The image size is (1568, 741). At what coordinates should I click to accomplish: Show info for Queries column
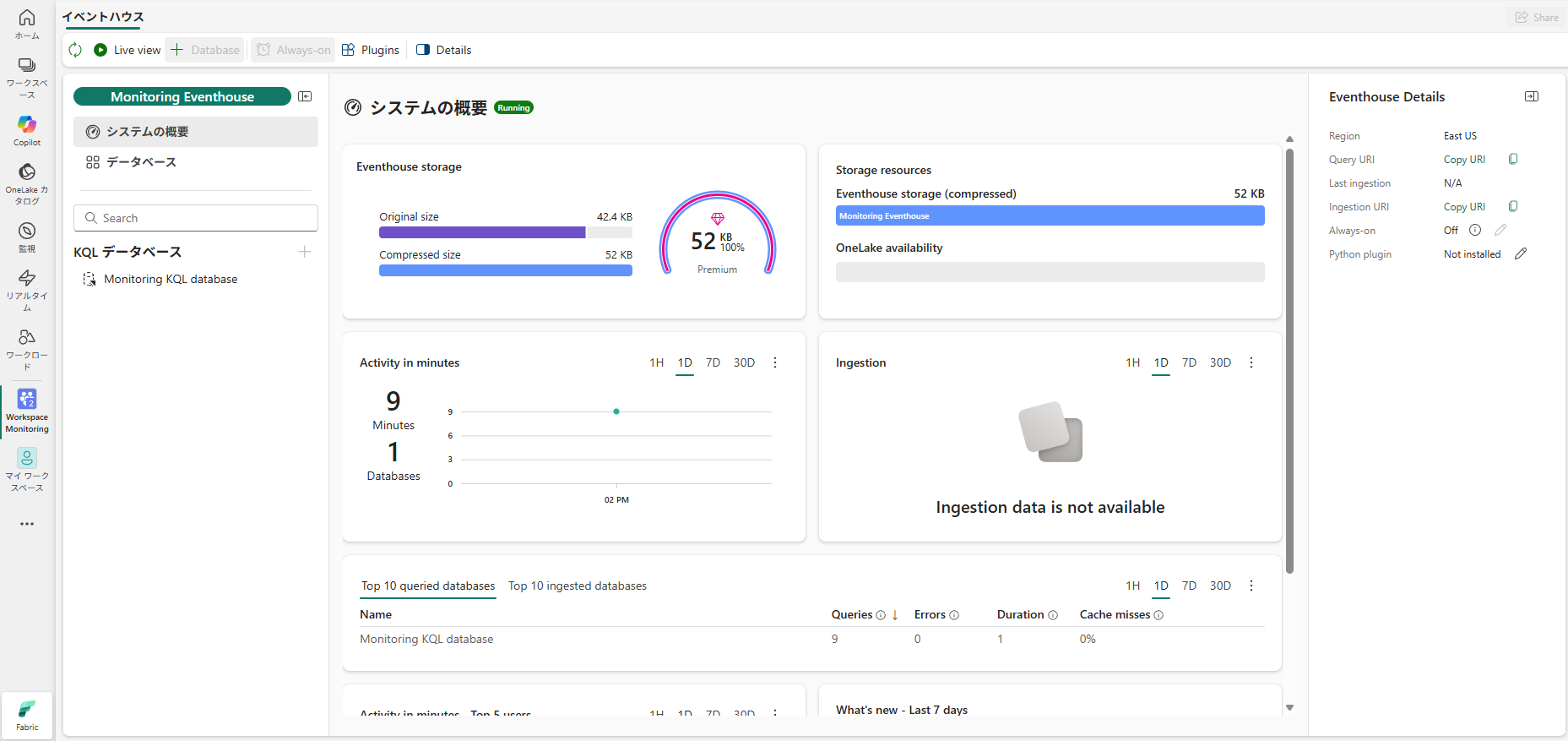(881, 615)
